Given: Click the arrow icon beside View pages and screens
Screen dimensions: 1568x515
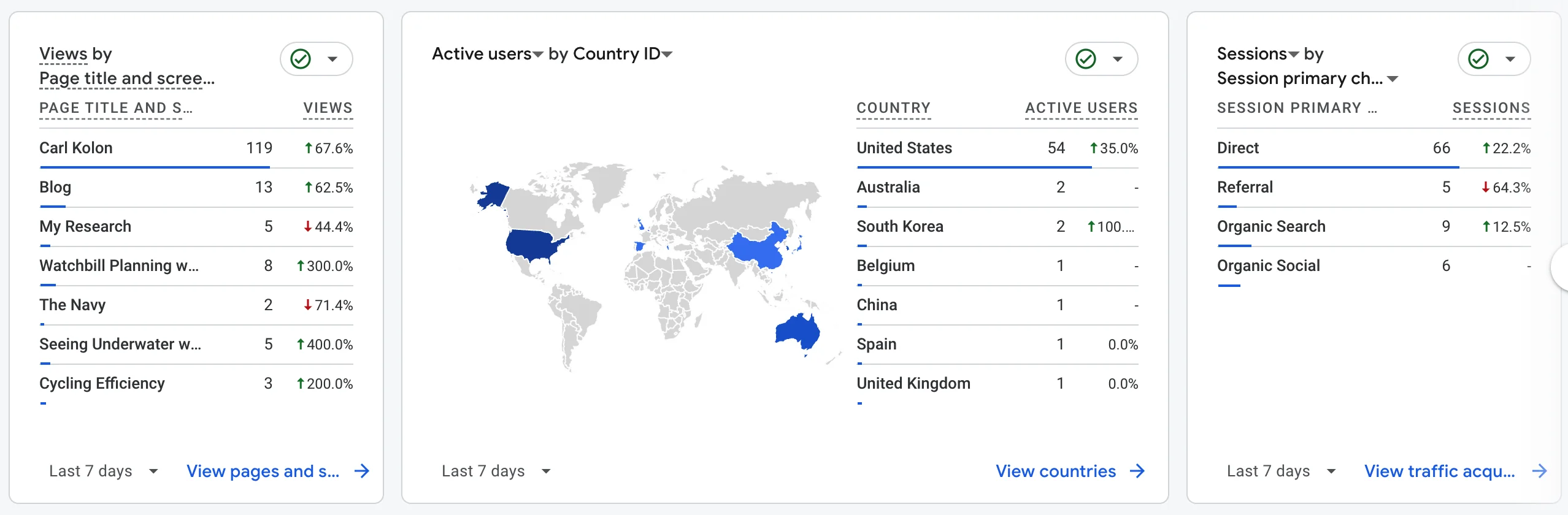Looking at the screenshot, I should click(362, 471).
